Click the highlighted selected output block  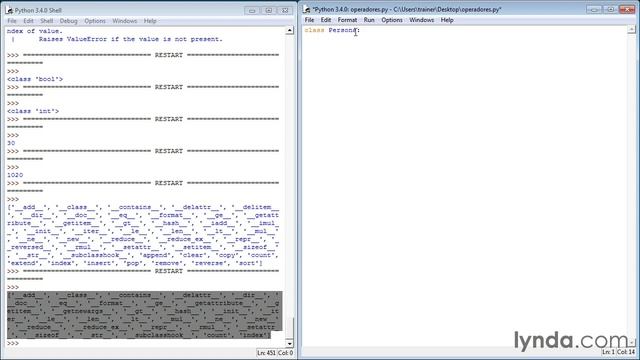point(144,315)
